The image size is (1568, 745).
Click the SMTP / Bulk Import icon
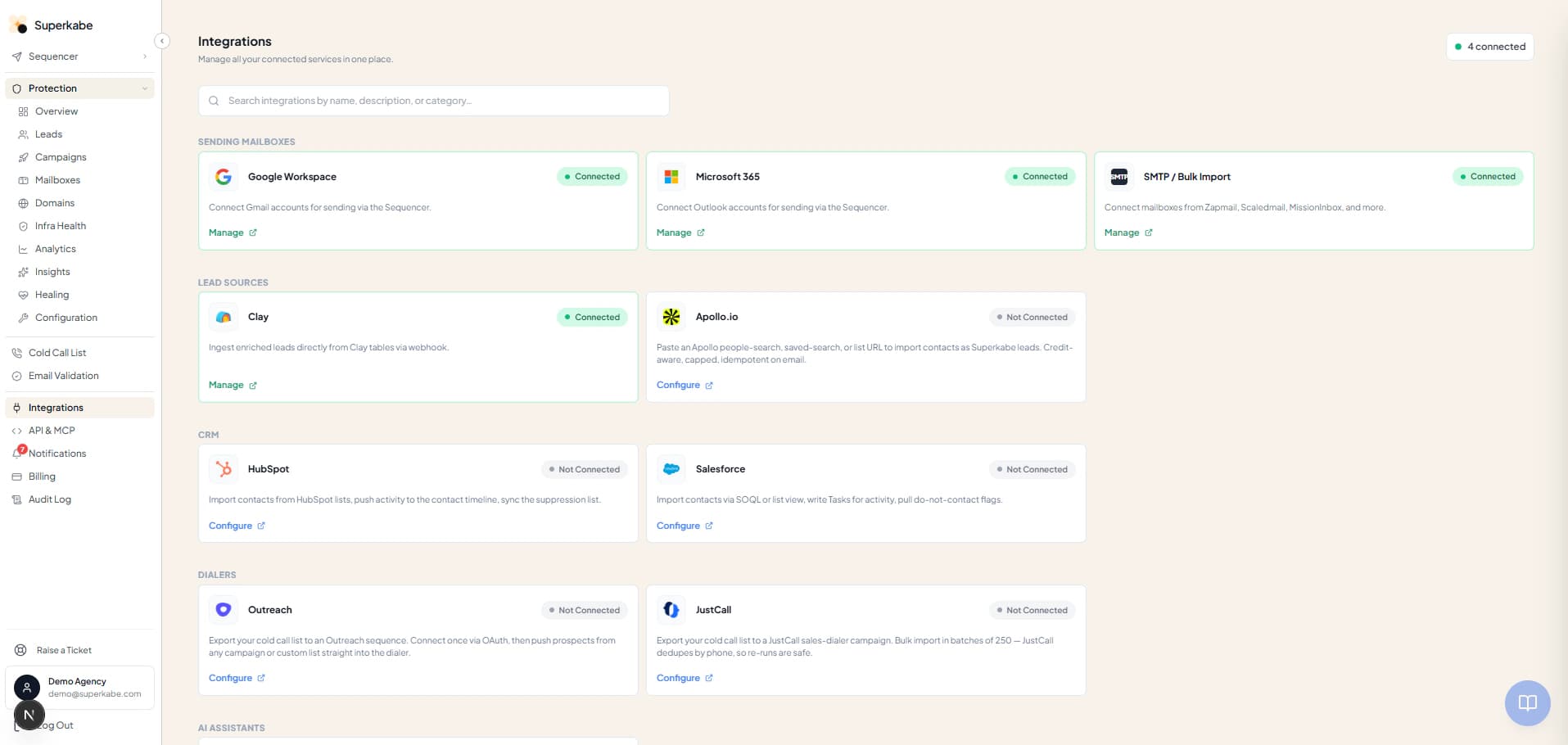[1119, 177]
